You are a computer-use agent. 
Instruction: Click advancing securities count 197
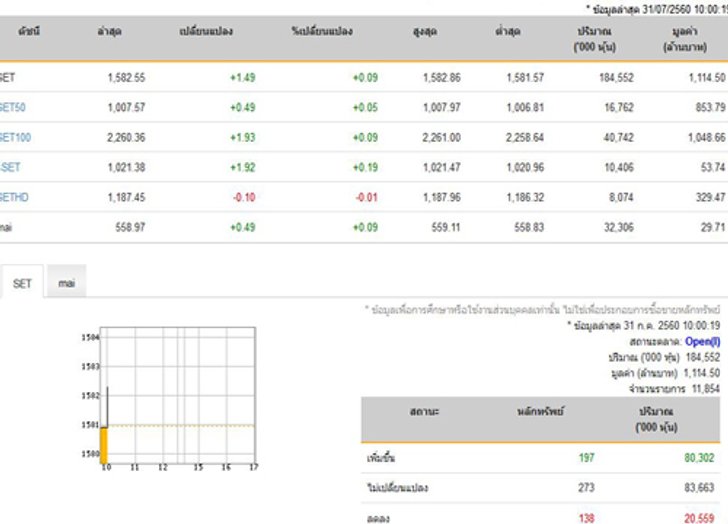586,458
